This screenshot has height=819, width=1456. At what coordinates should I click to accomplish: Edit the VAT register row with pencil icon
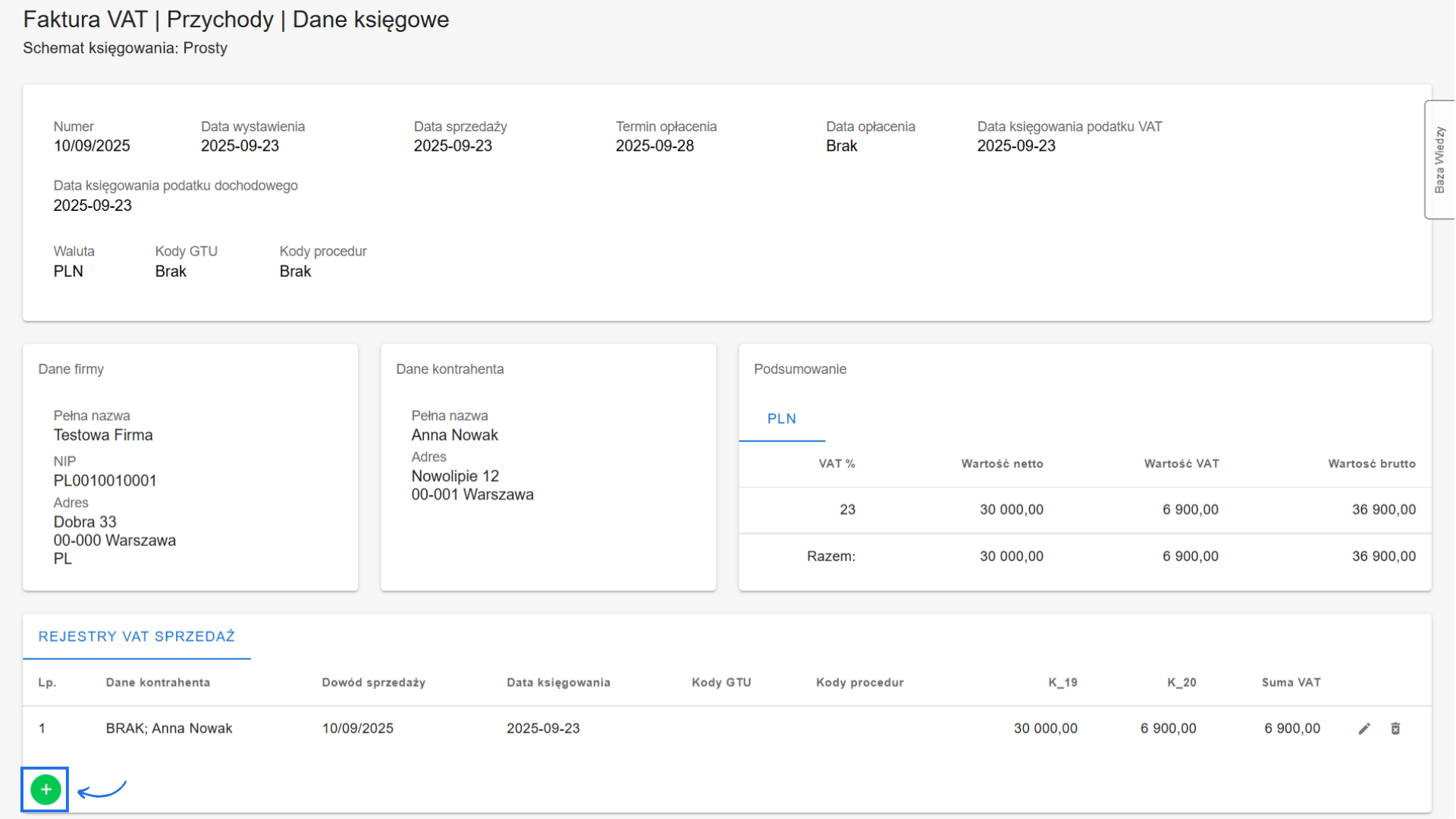(1364, 729)
